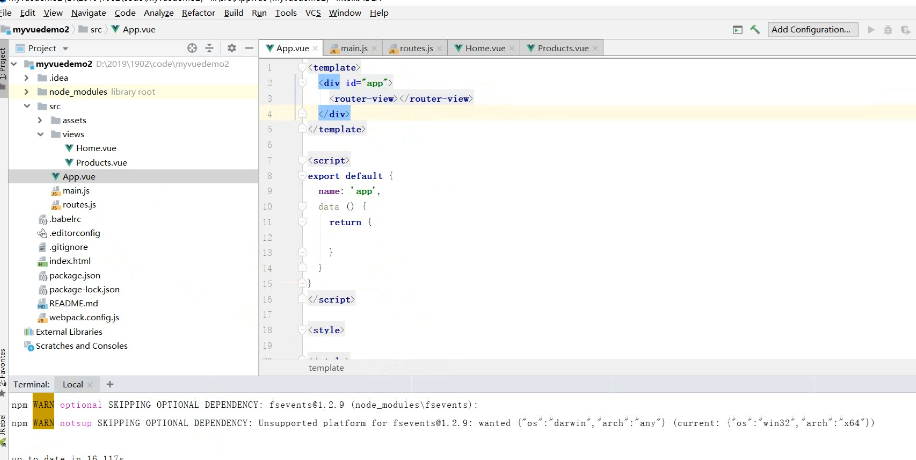The width and height of the screenshot is (916, 460).
Task: Open the Edit menu
Action: (27, 13)
